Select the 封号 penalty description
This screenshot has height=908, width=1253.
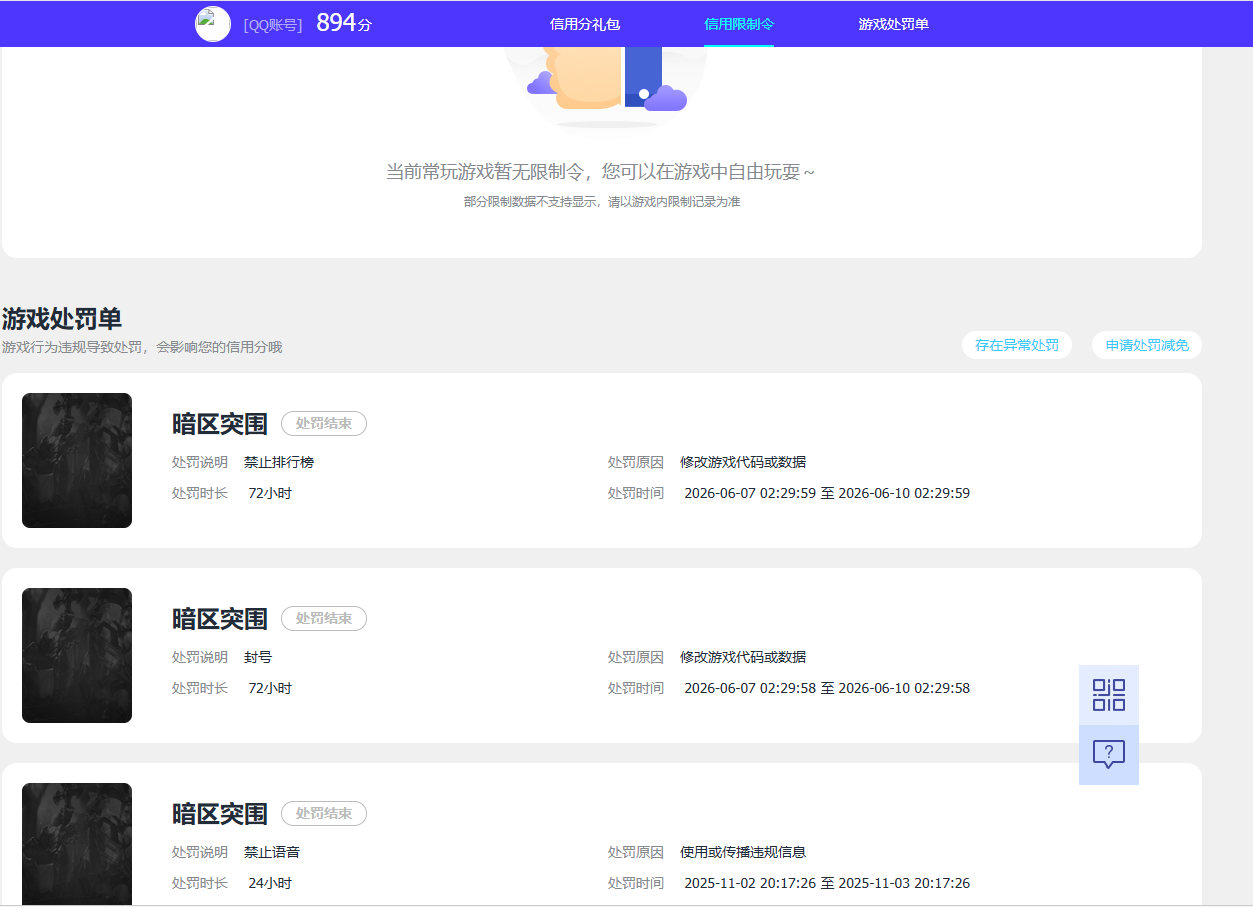click(x=258, y=657)
